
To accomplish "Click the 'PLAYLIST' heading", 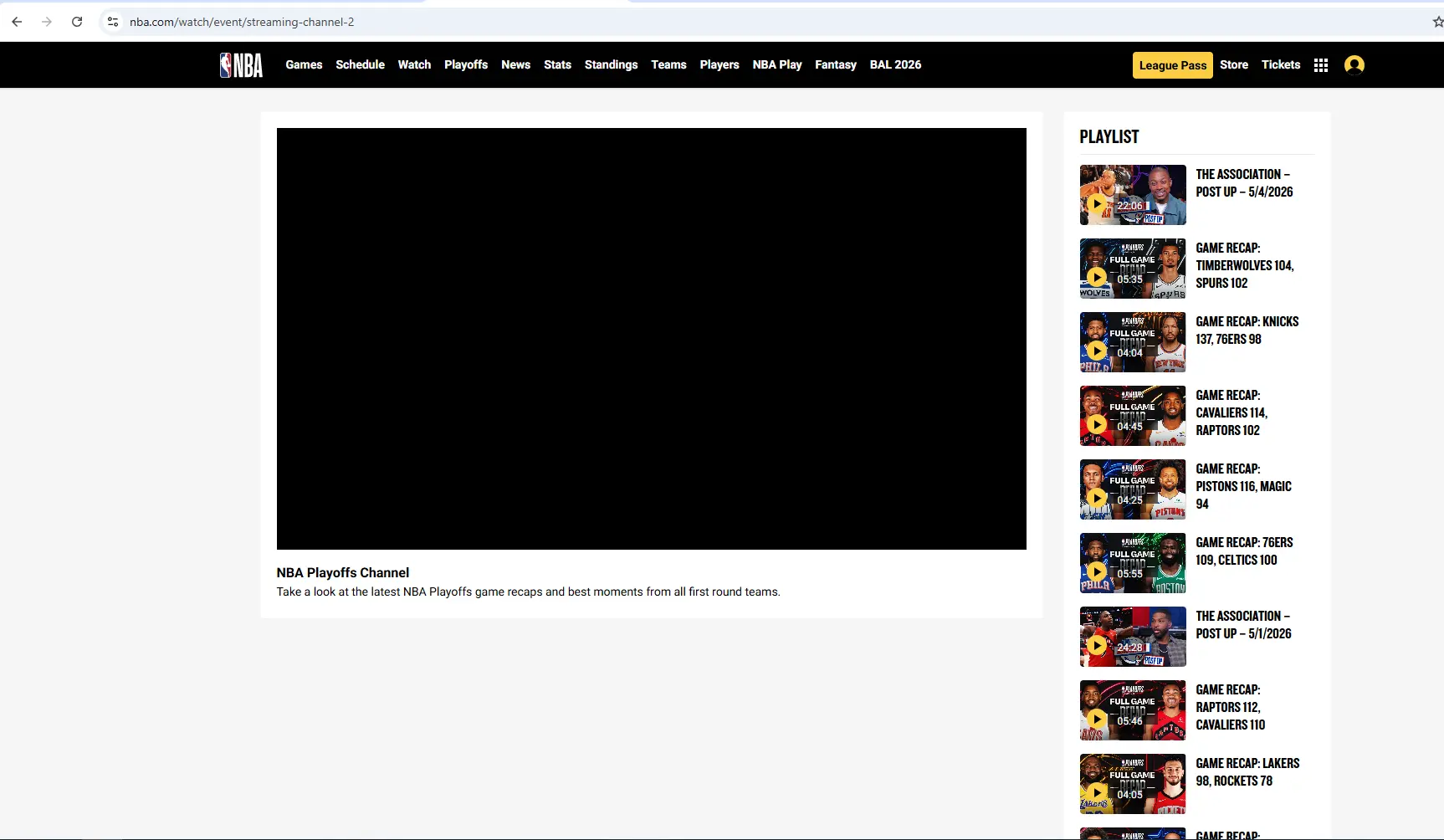I will (1109, 136).
